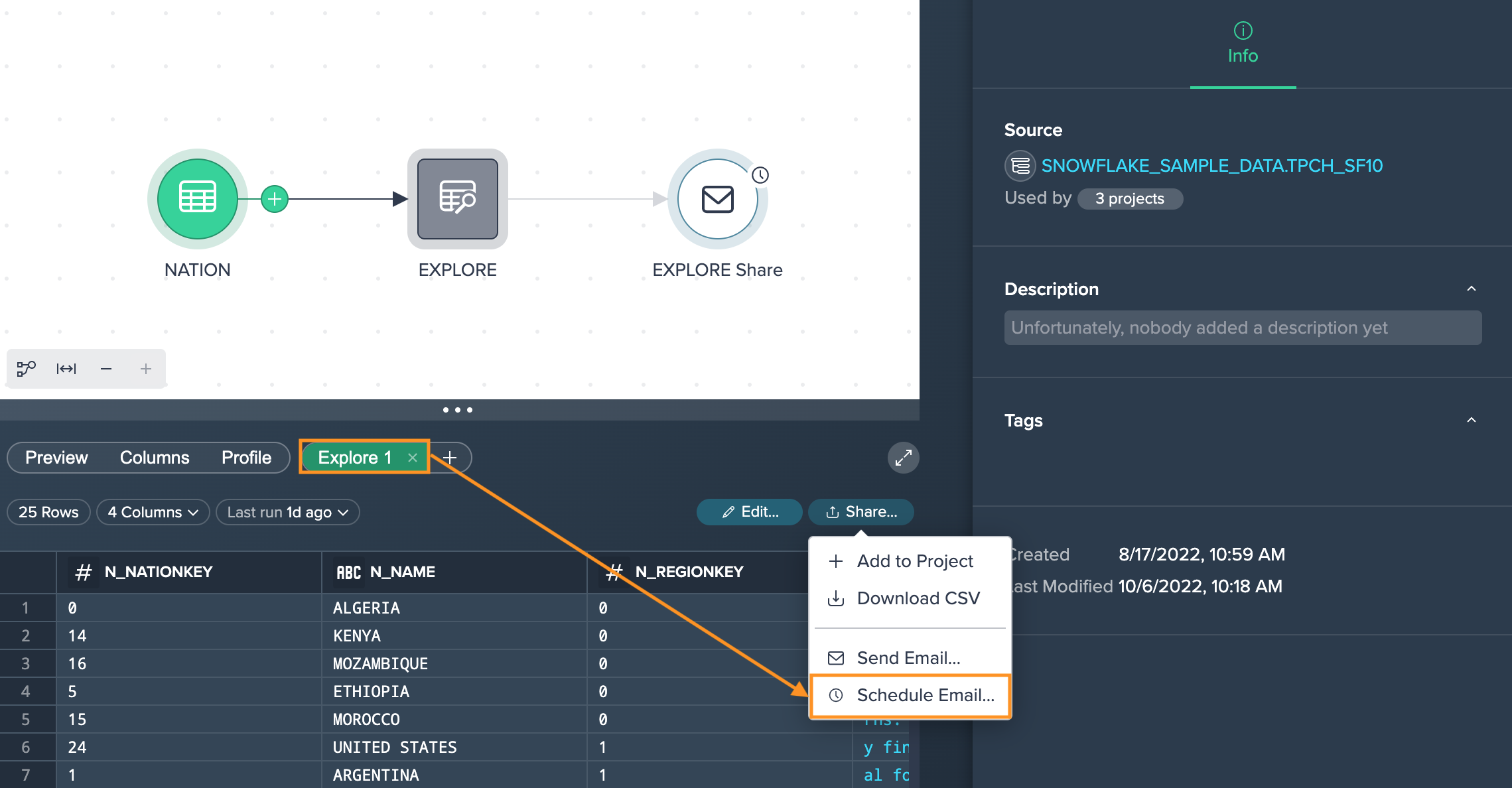Collapse the Tags section
The image size is (1512, 788).
[1472, 421]
